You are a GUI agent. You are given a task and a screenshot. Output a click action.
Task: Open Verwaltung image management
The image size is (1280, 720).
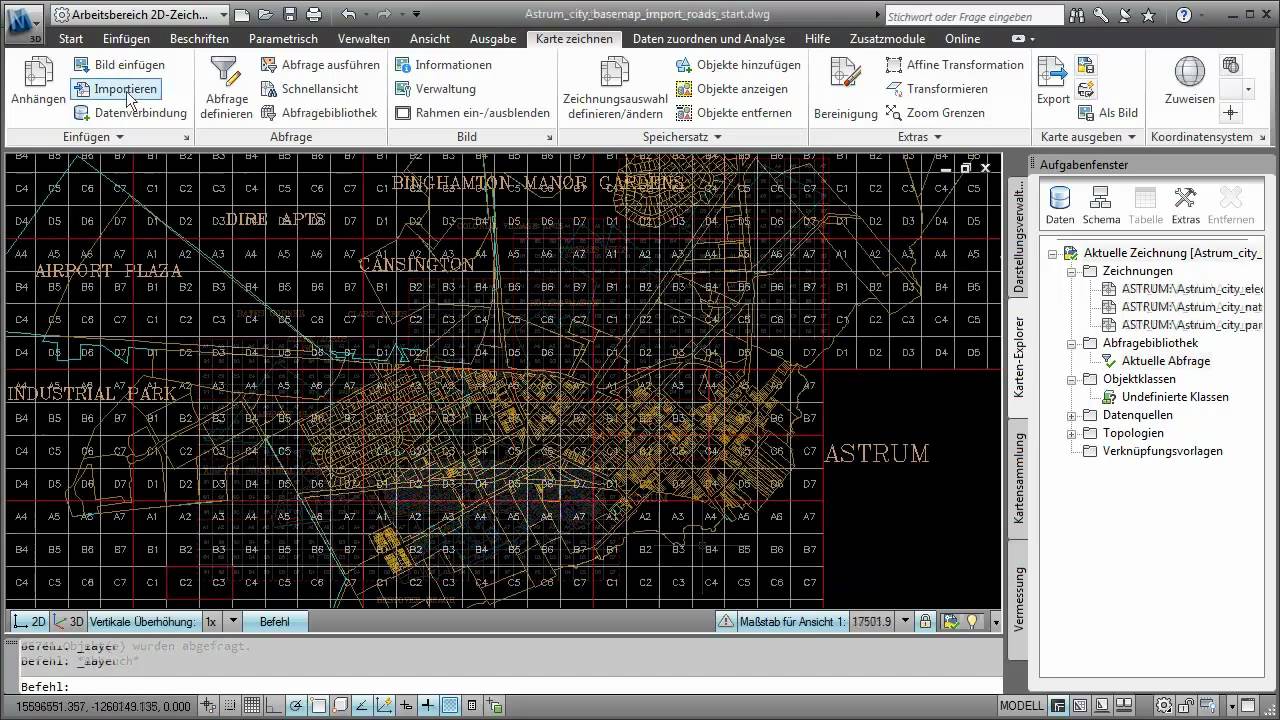(x=435, y=89)
